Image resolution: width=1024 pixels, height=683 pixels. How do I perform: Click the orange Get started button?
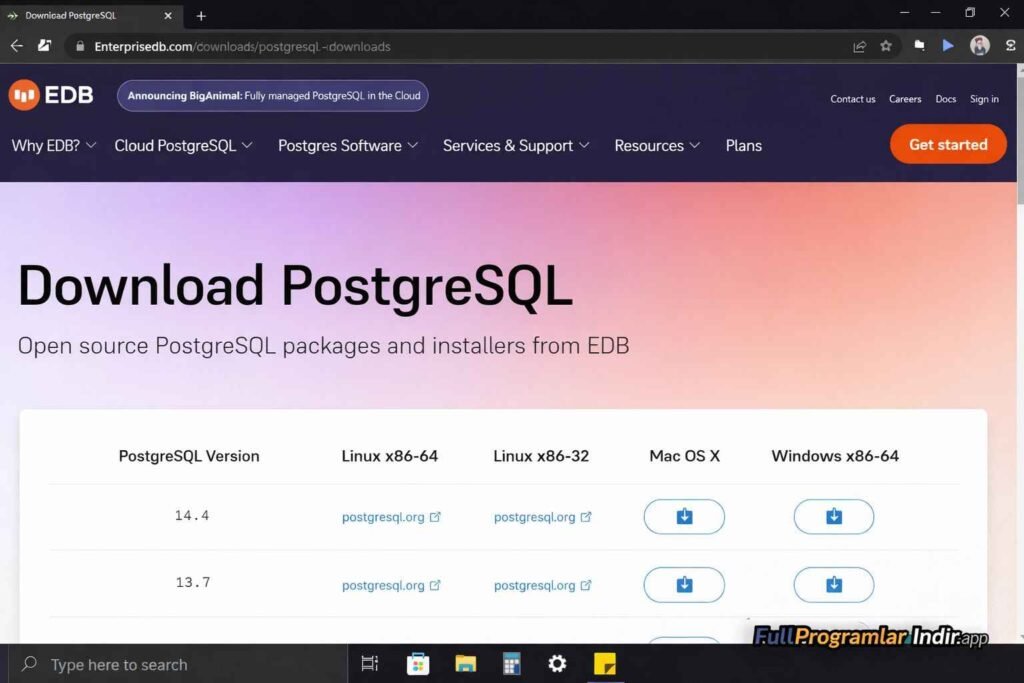pyautogui.click(x=947, y=144)
